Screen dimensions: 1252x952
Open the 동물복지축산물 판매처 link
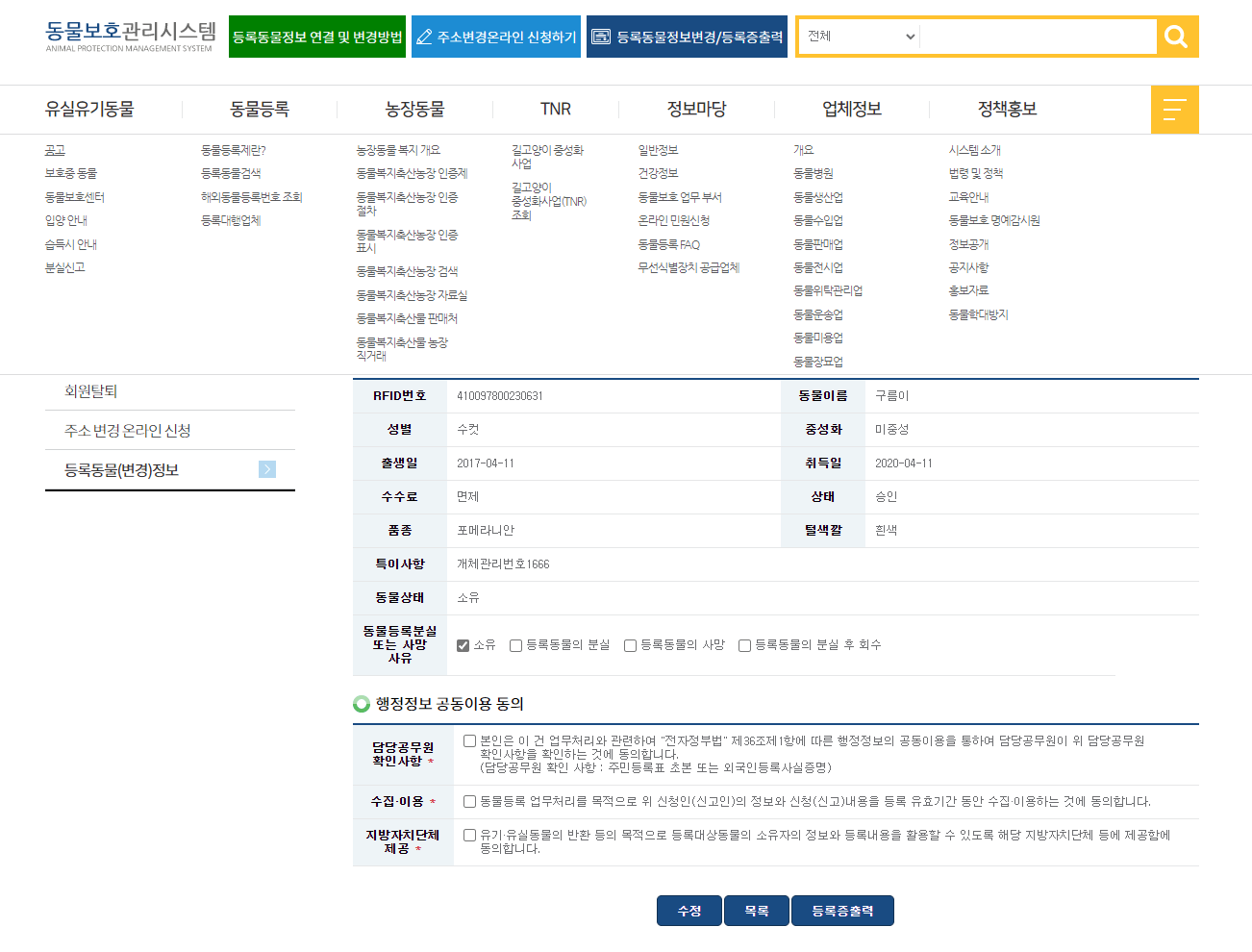coord(407,318)
